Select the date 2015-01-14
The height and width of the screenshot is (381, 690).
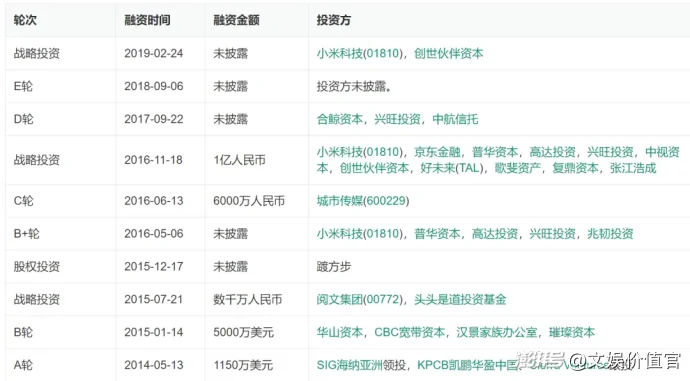point(154,332)
